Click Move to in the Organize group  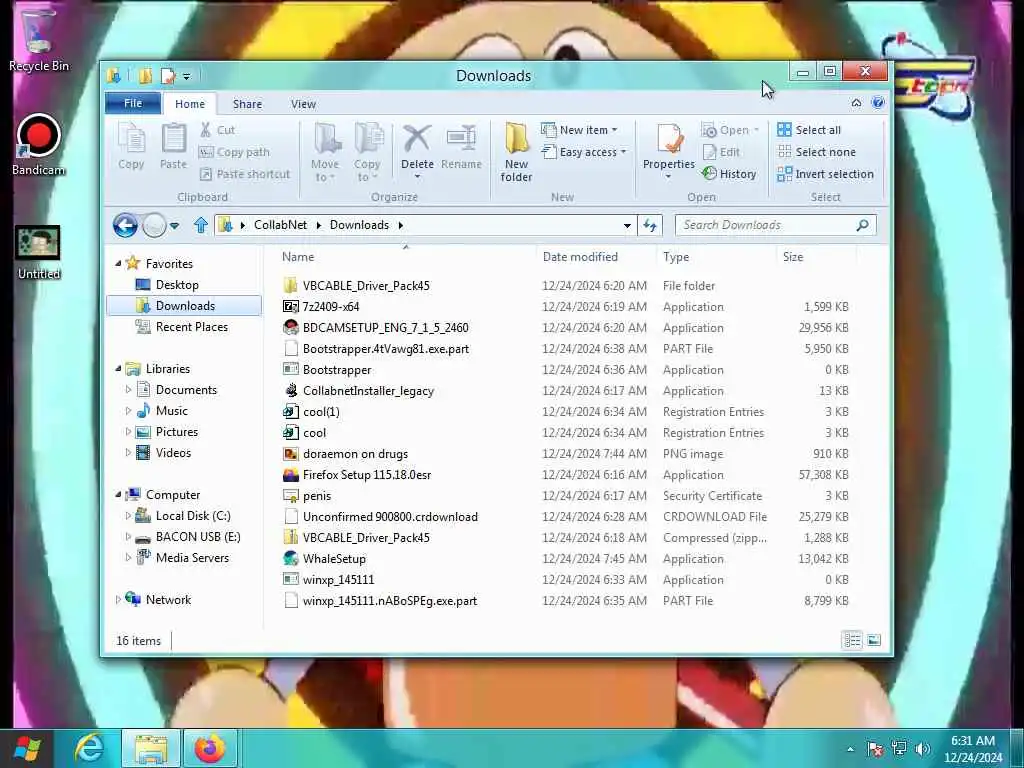pos(325,152)
